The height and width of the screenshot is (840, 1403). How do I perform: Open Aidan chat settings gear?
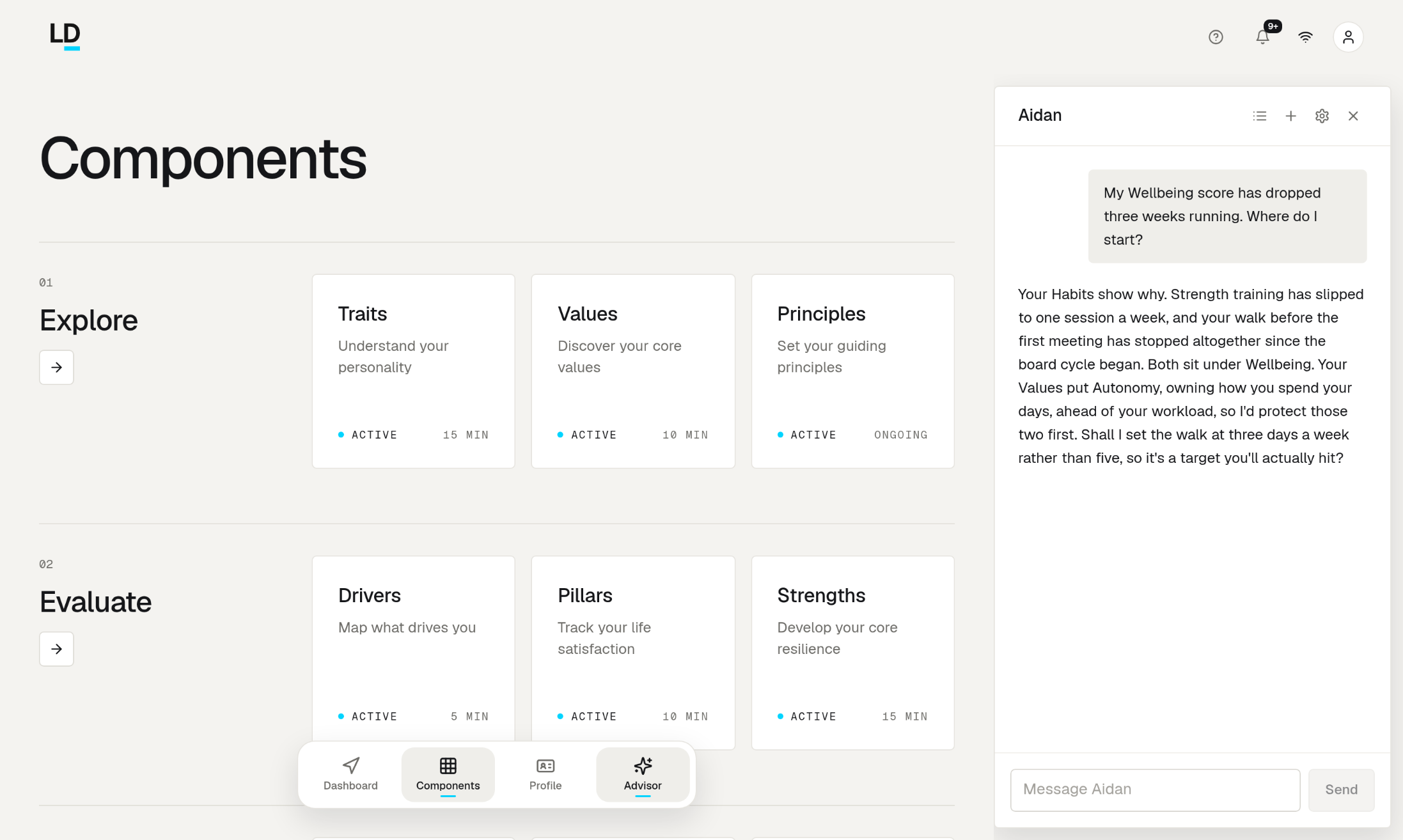tap(1322, 116)
